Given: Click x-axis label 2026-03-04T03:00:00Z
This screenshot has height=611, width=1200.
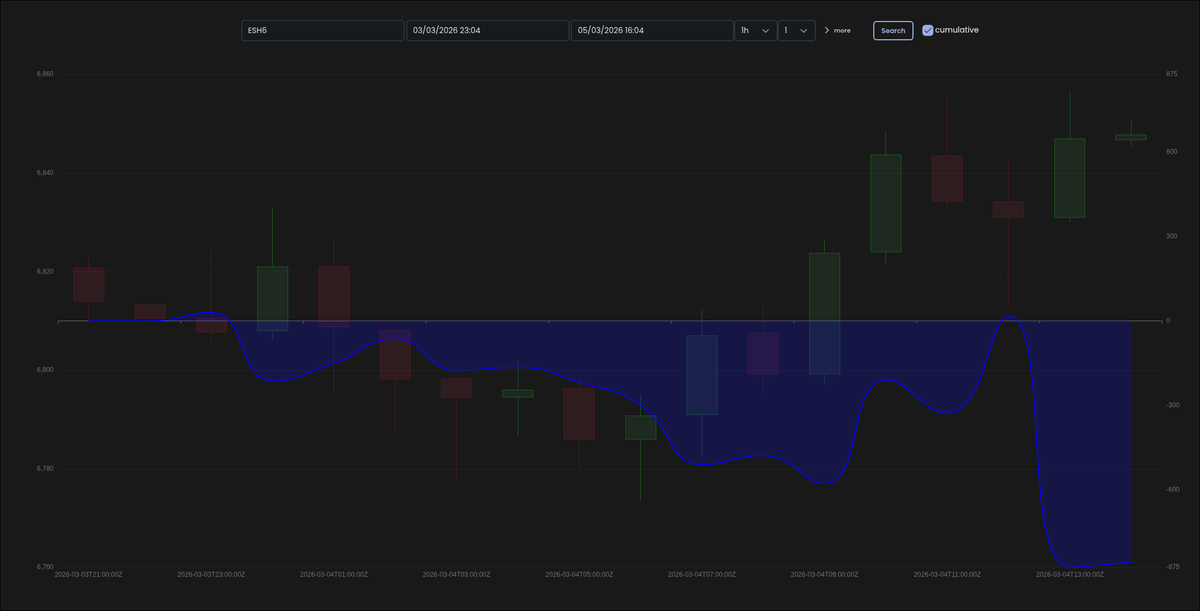Looking at the screenshot, I should coord(456,575).
